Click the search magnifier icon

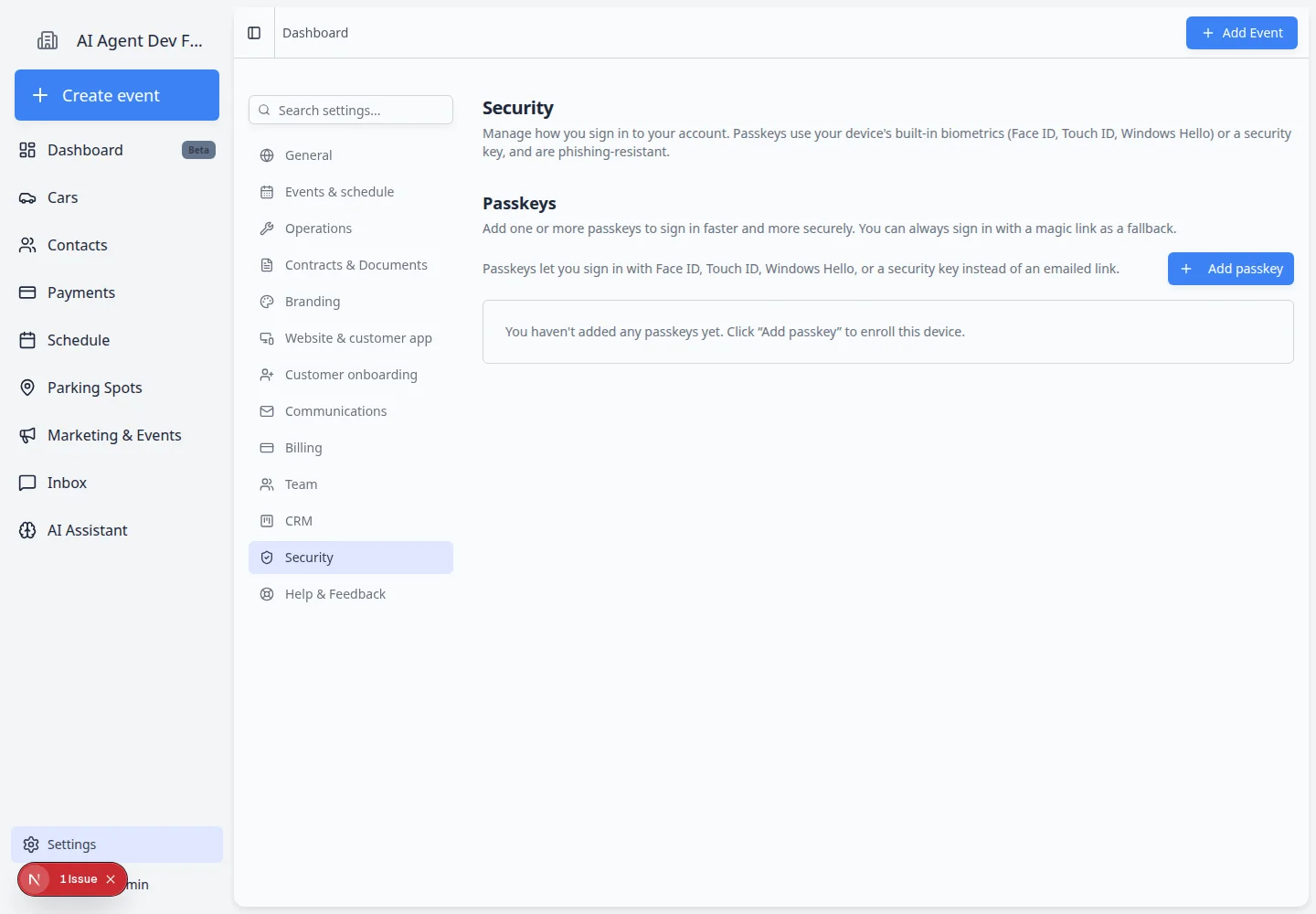point(264,110)
